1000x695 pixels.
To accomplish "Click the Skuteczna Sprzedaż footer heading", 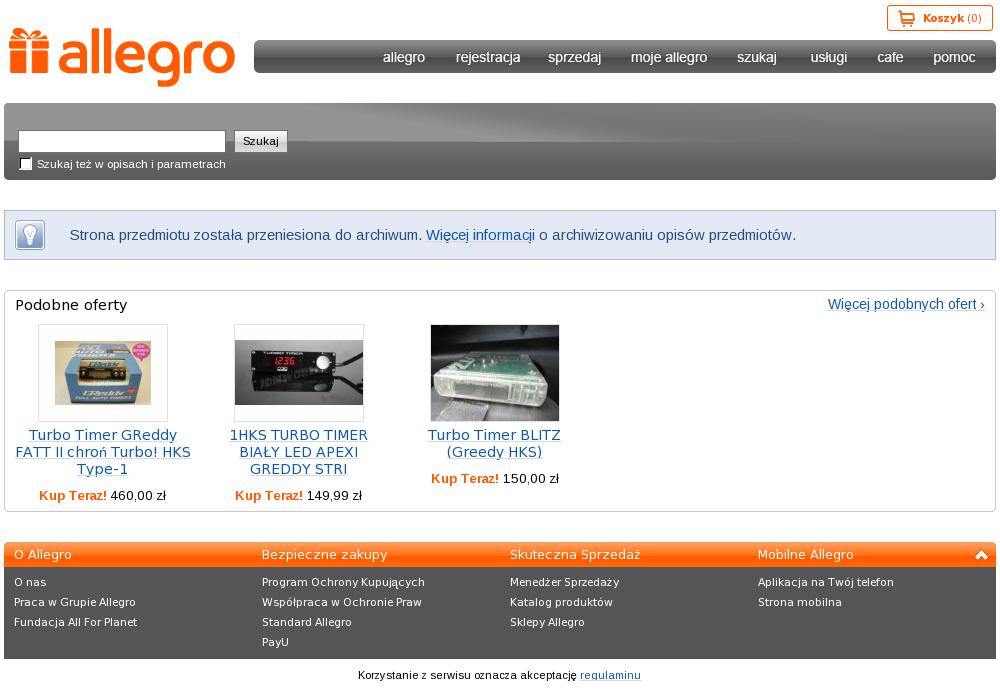I will (575, 555).
